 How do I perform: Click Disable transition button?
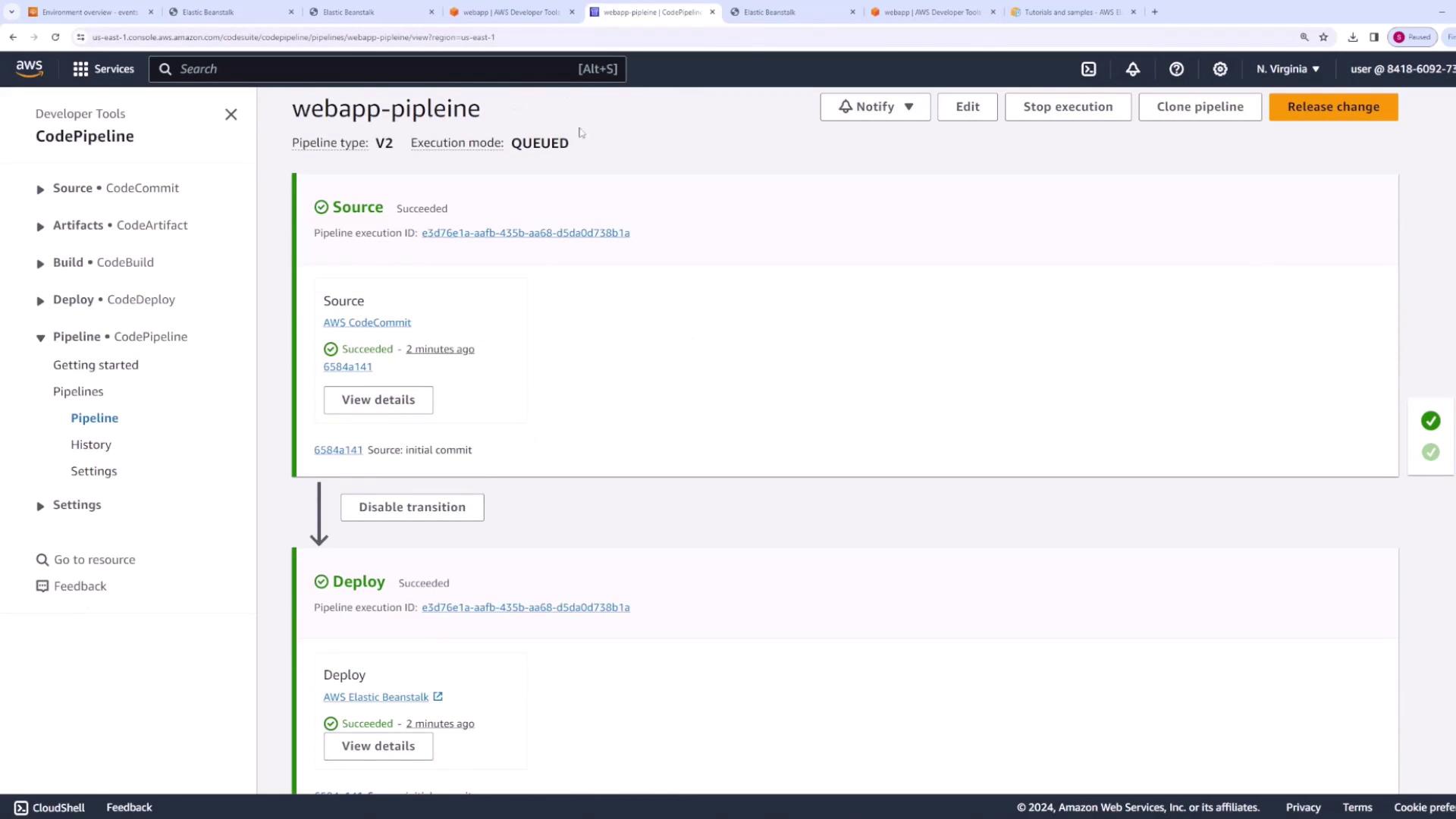[x=412, y=507]
